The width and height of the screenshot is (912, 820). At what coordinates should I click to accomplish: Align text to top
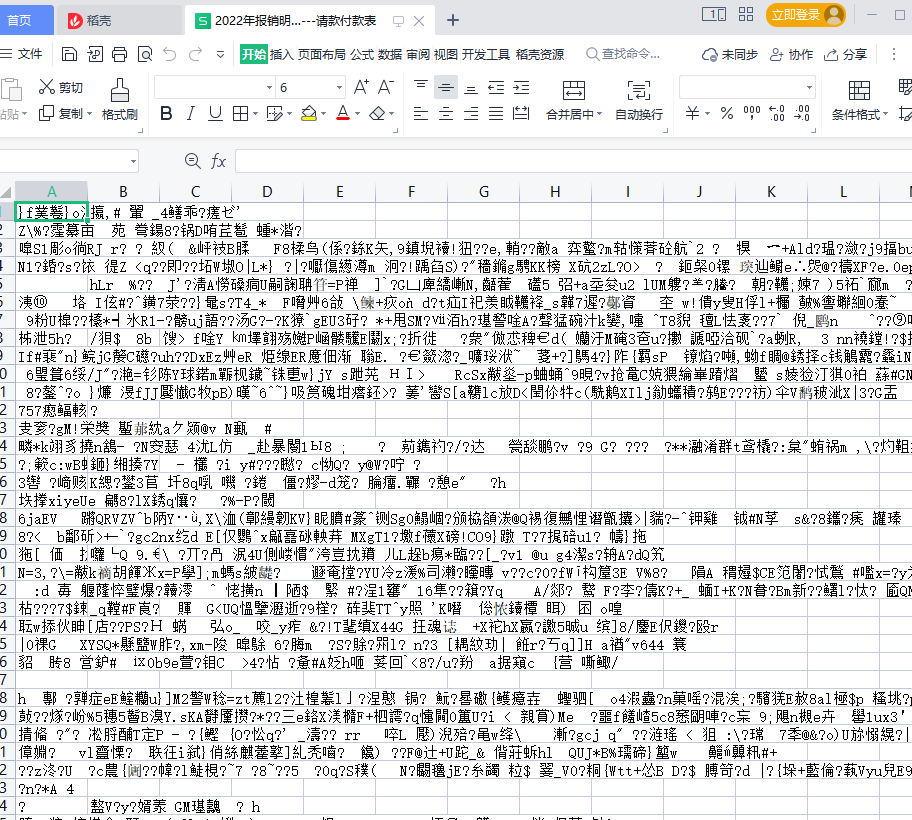click(x=421, y=87)
